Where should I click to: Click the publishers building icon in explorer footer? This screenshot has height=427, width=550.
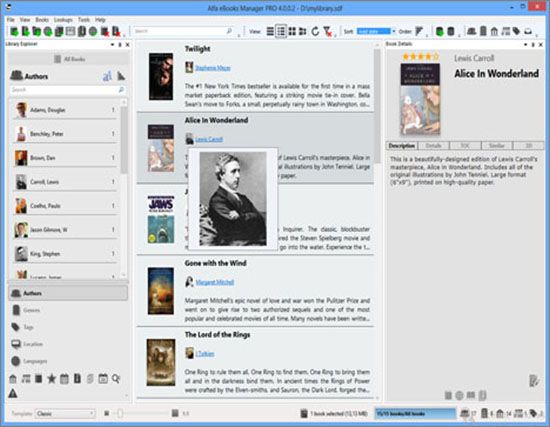(13, 379)
